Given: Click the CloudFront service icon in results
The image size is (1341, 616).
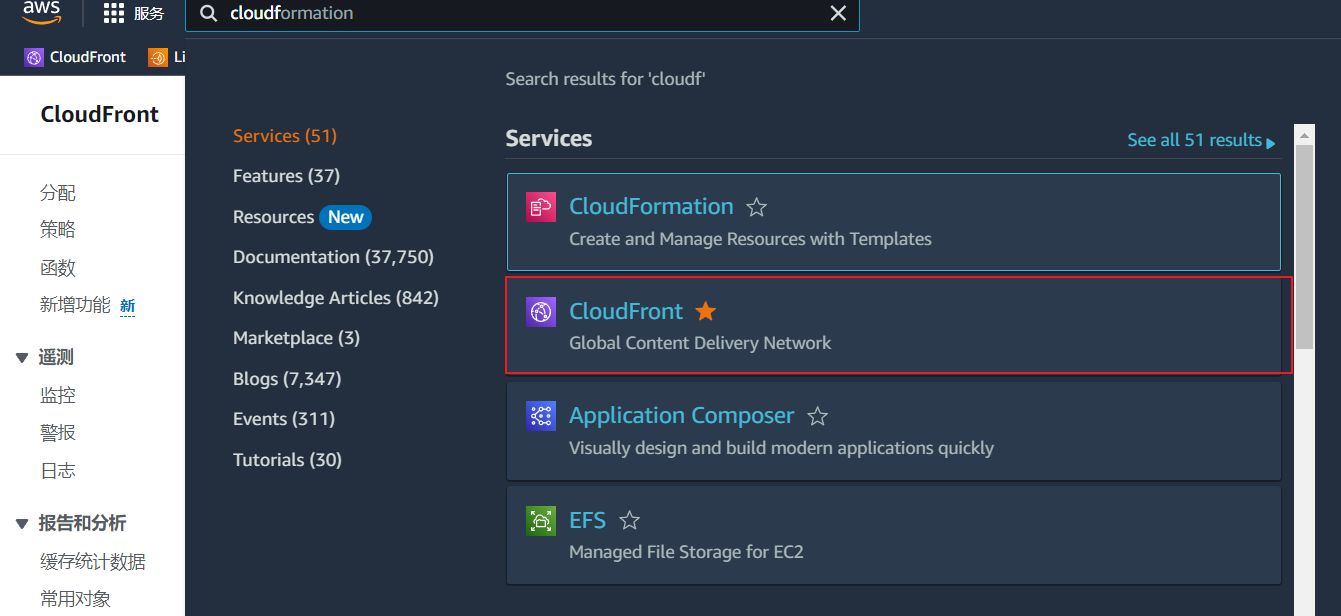Looking at the screenshot, I should [x=541, y=312].
